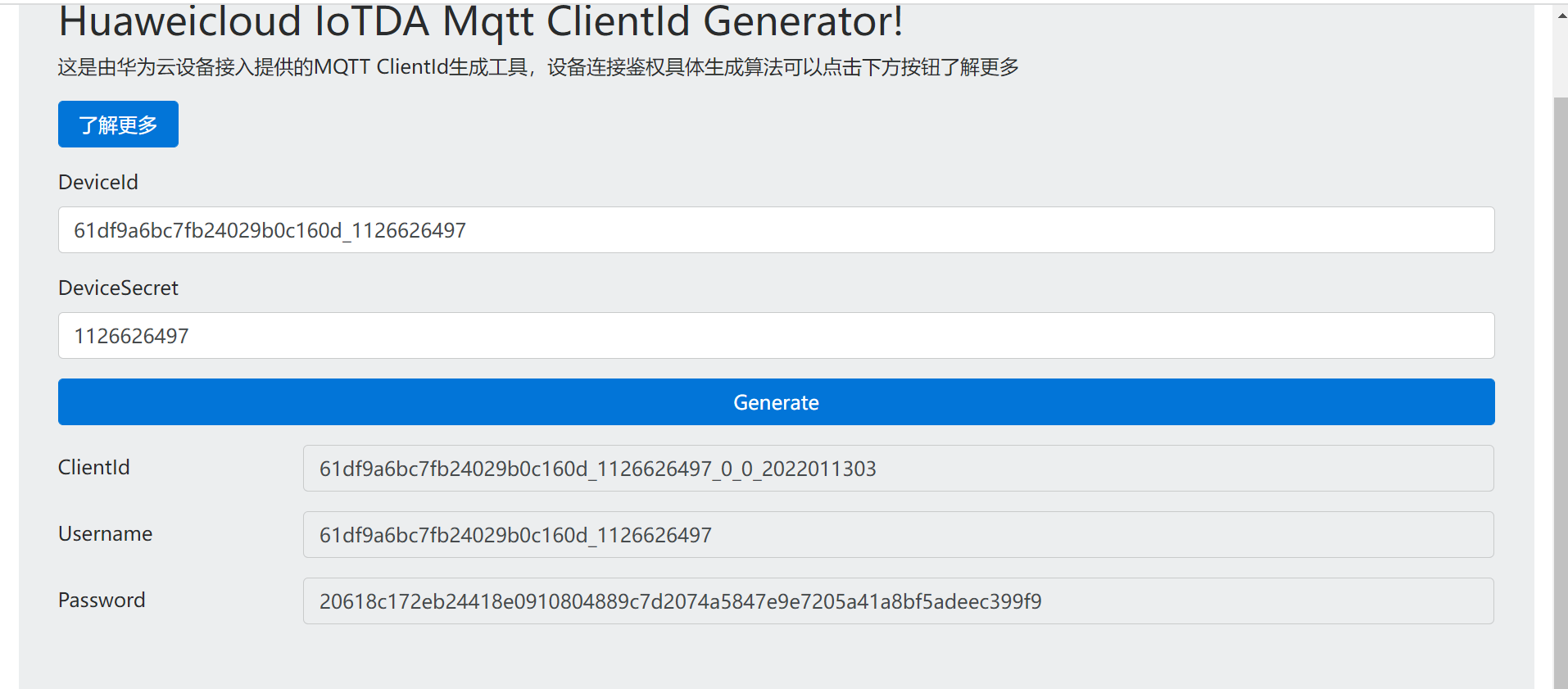Click the Username label

(105, 533)
